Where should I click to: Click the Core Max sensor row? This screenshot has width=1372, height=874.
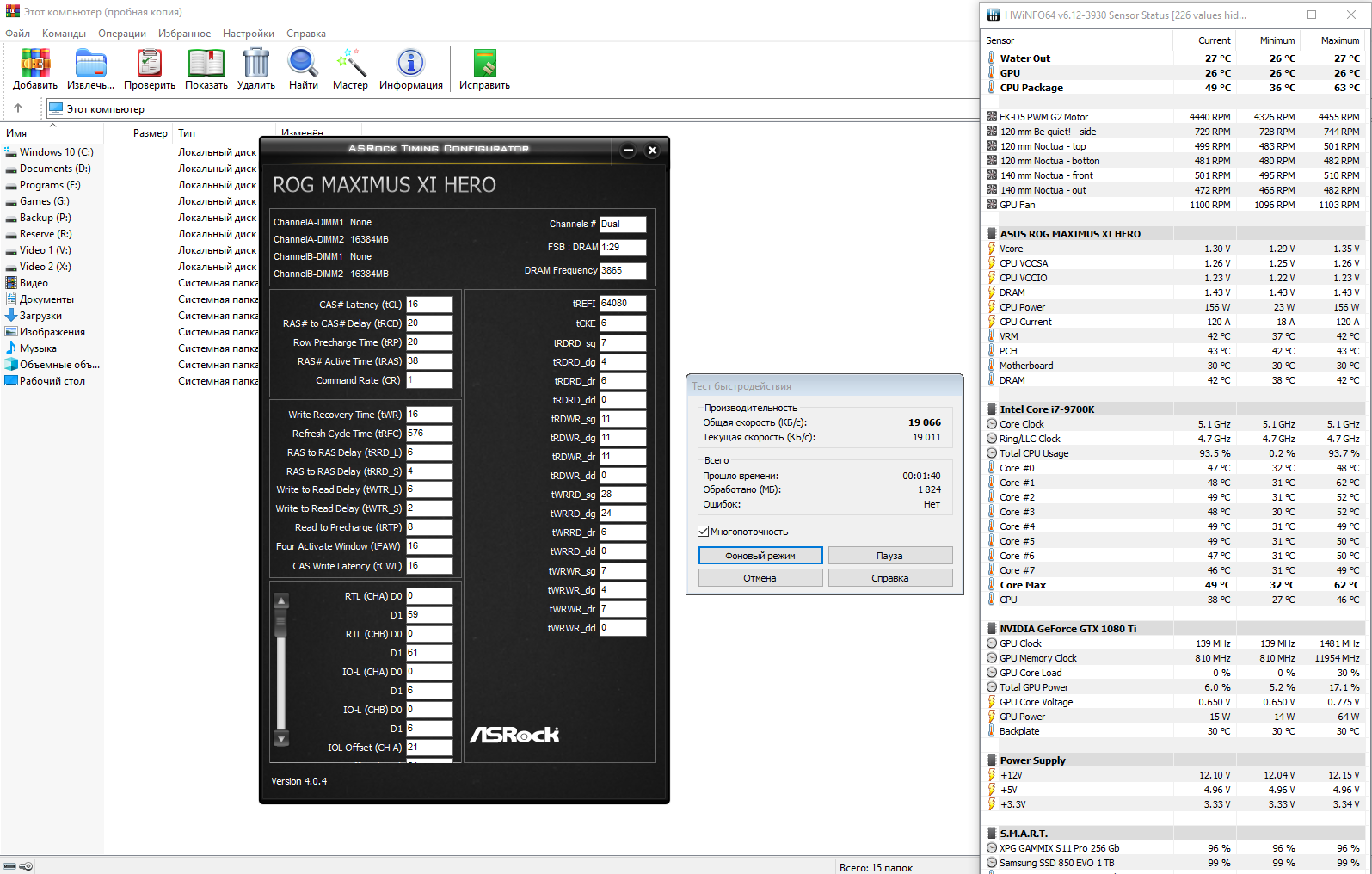point(1175,585)
